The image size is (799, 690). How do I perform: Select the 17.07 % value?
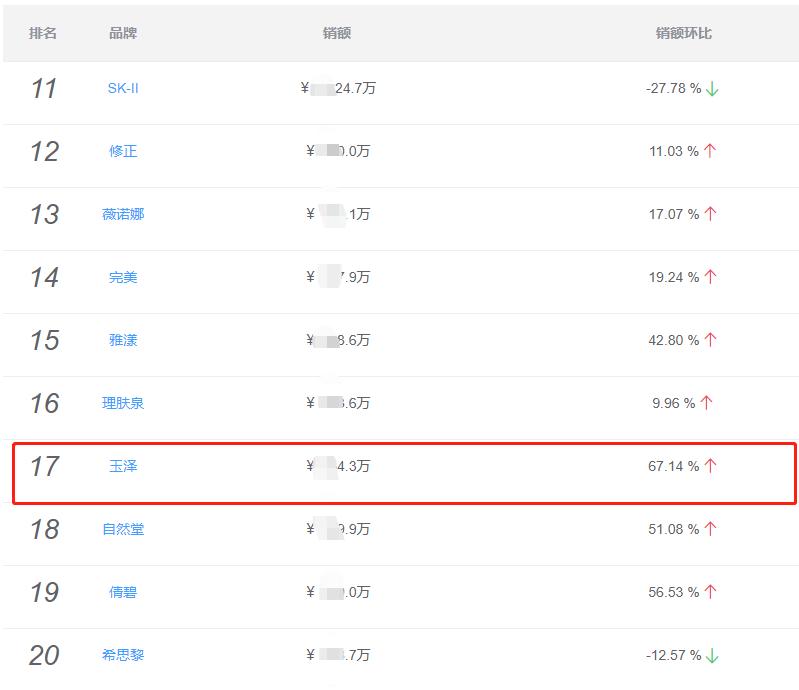[x=674, y=214]
